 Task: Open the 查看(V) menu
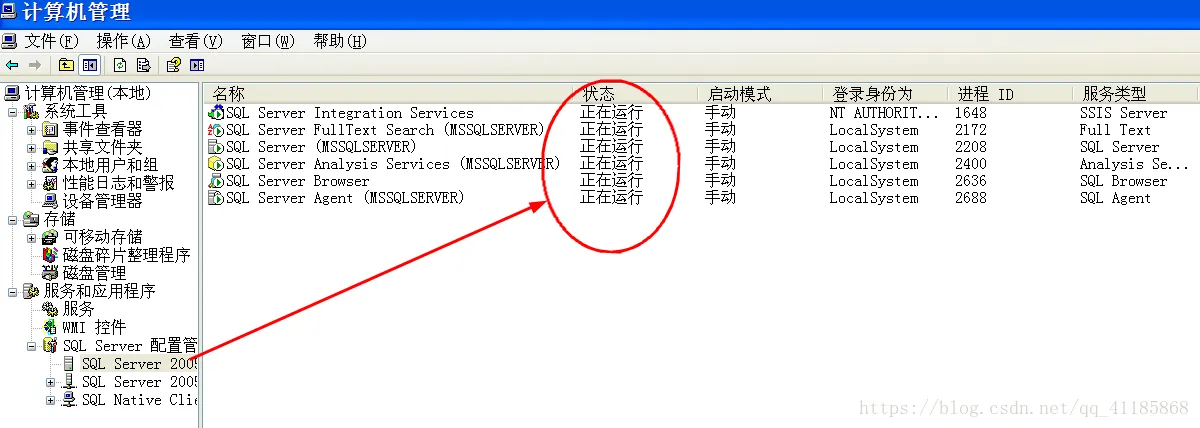point(196,41)
